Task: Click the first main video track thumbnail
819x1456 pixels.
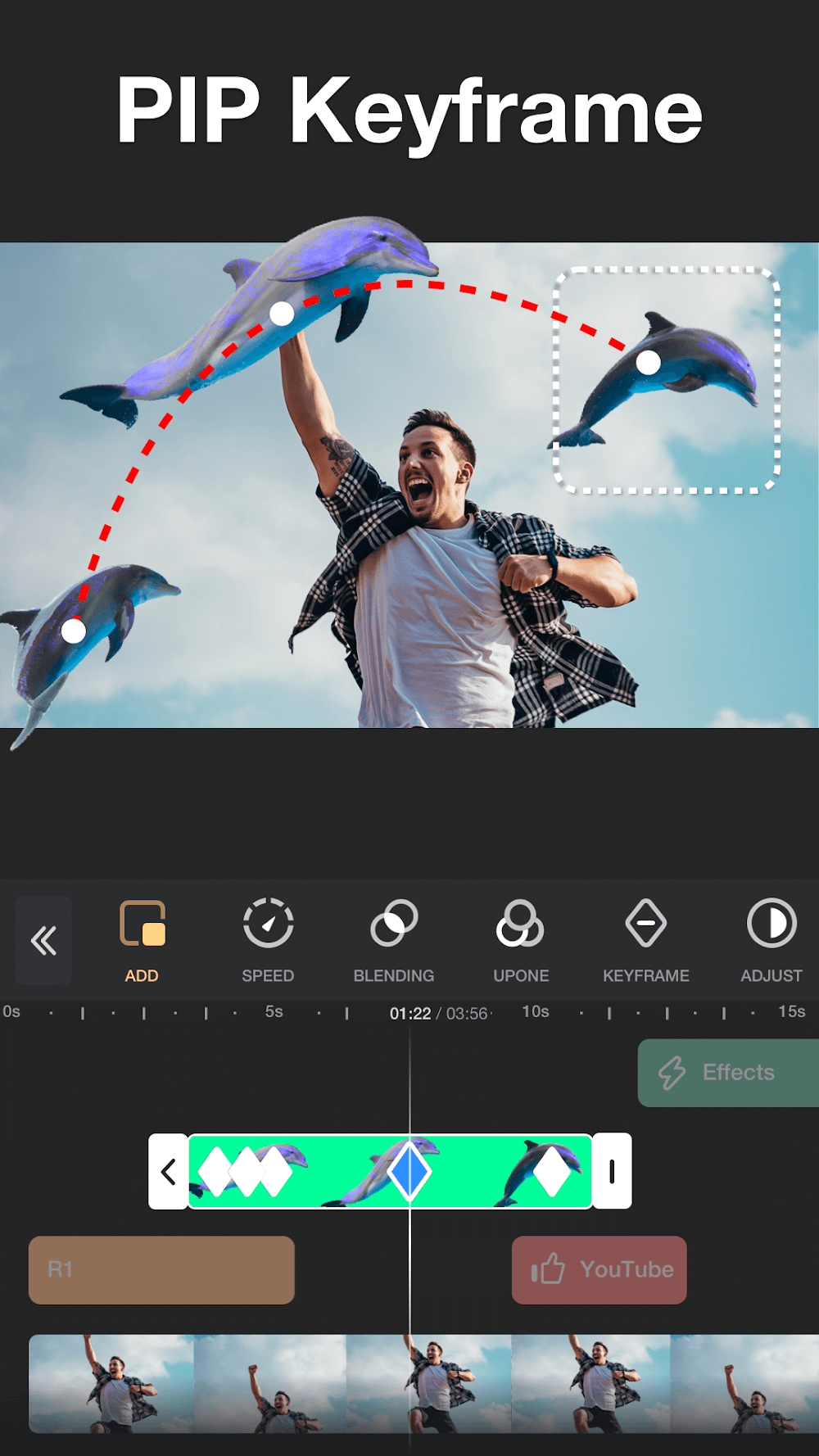Action: tap(111, 1383)
